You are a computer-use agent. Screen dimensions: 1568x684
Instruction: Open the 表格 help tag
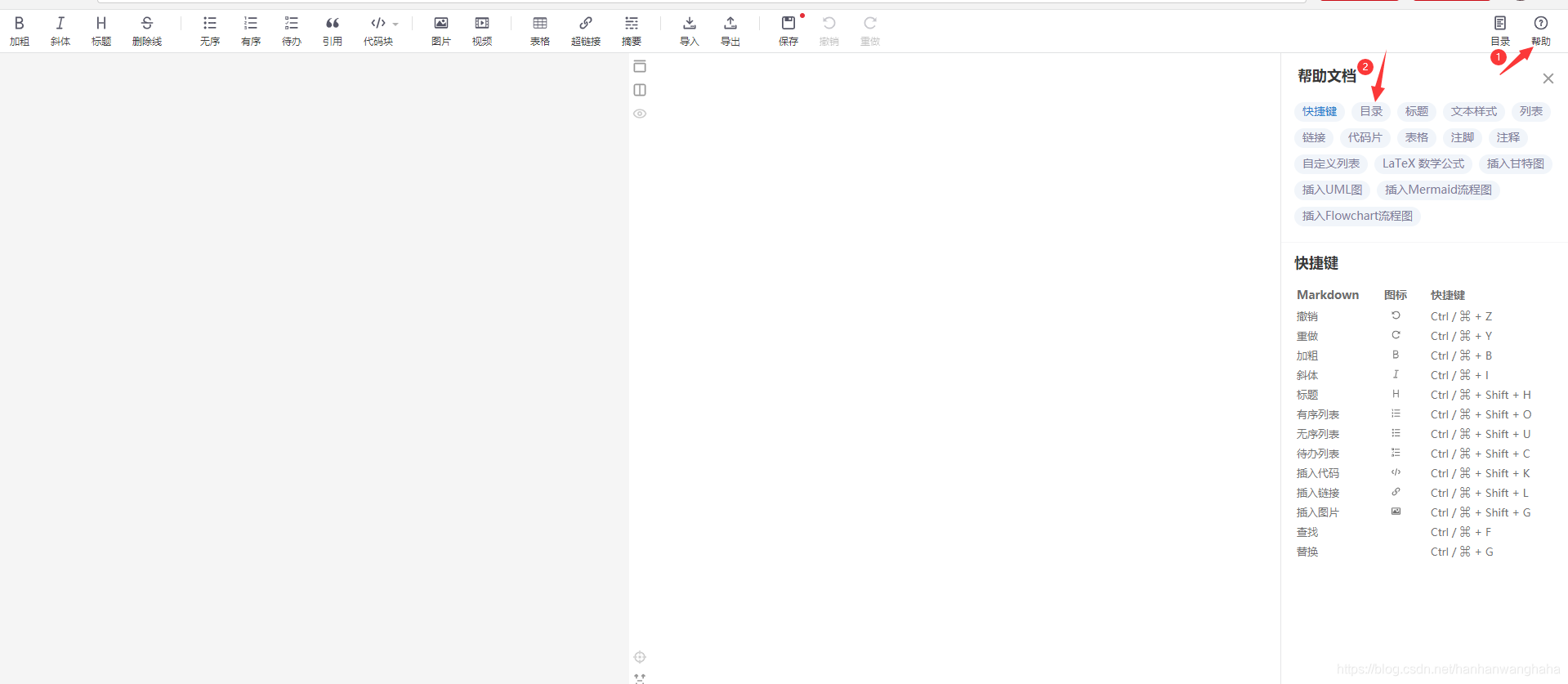coord(1417,137)
